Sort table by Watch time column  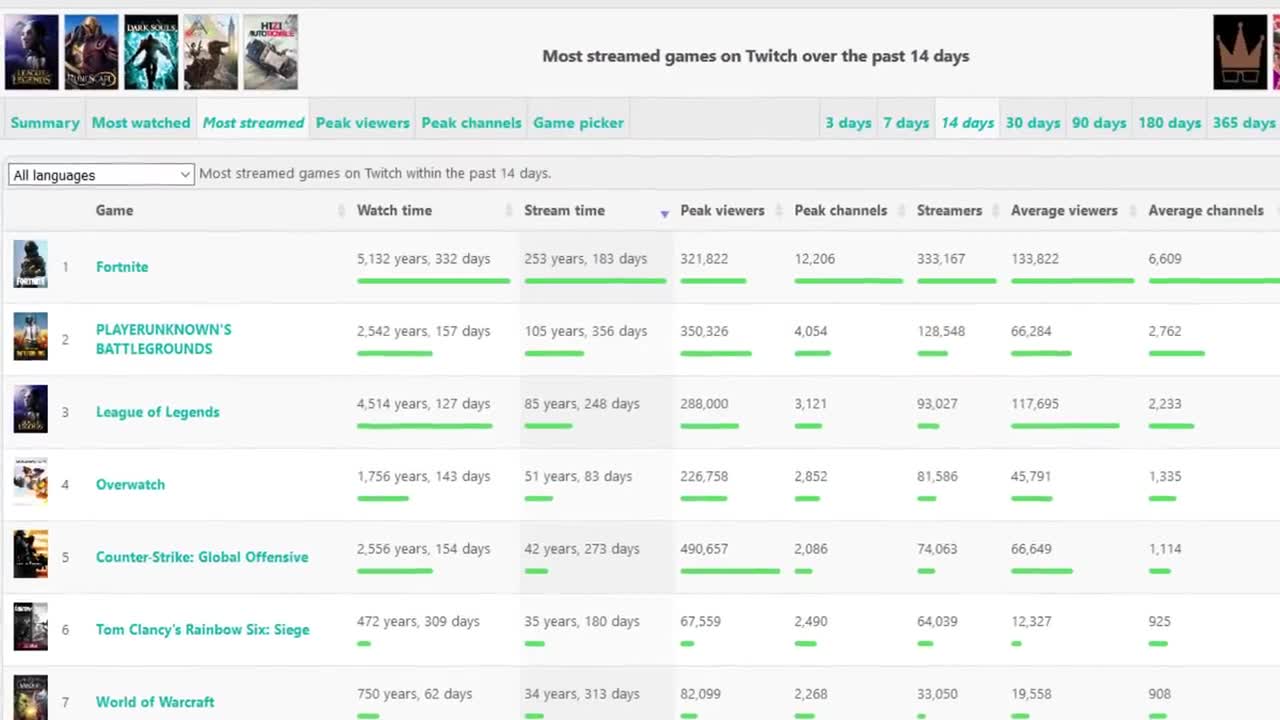click(394, 210)
